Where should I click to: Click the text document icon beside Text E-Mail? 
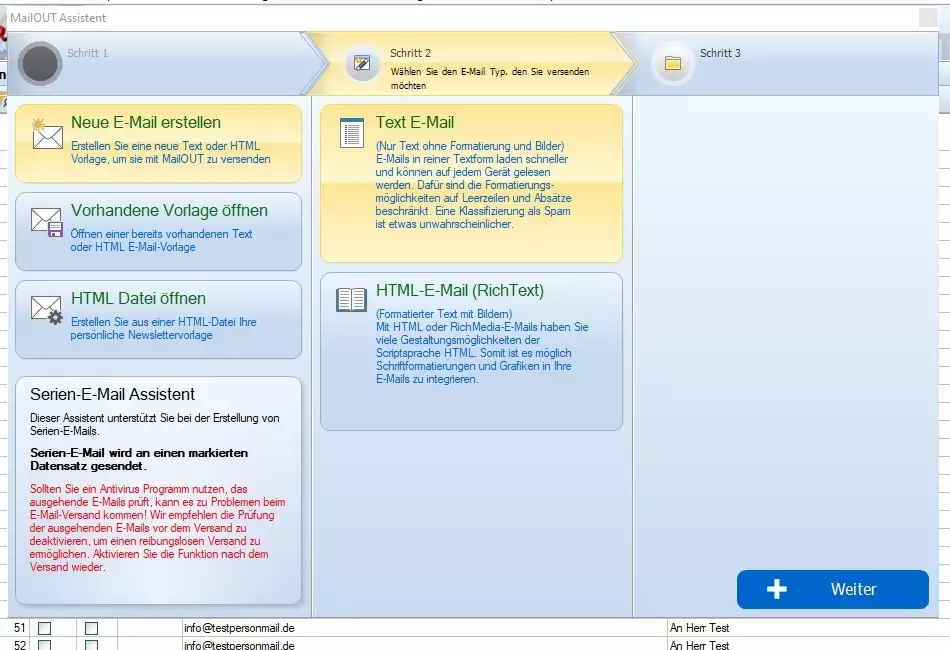click(352, 133)
